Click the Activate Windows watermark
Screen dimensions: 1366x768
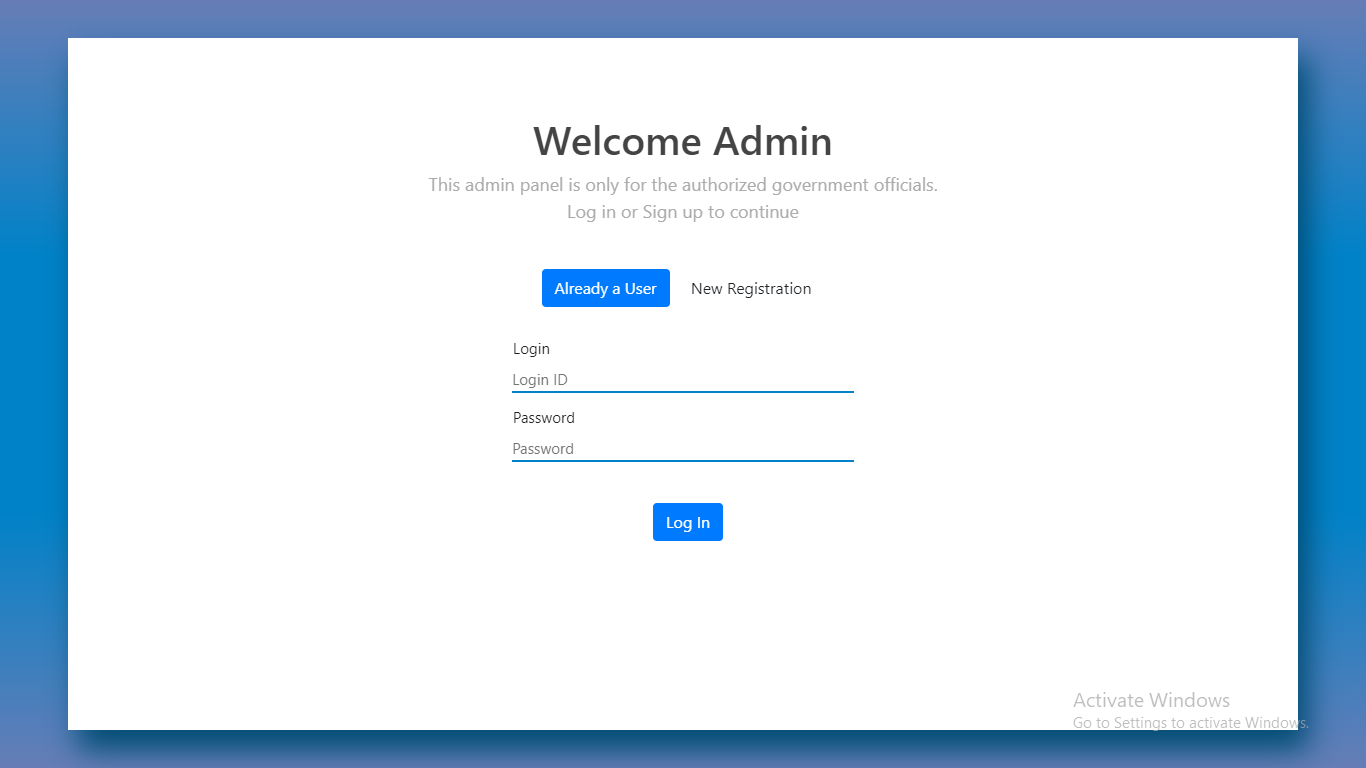pyautogui.click(x=1151, y=700)
